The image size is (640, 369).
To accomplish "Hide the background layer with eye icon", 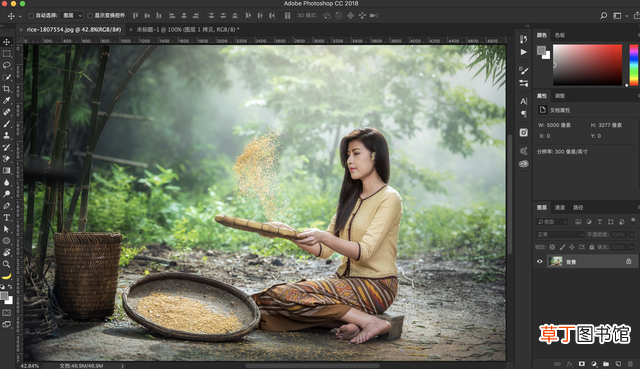I will click(540, 262).
